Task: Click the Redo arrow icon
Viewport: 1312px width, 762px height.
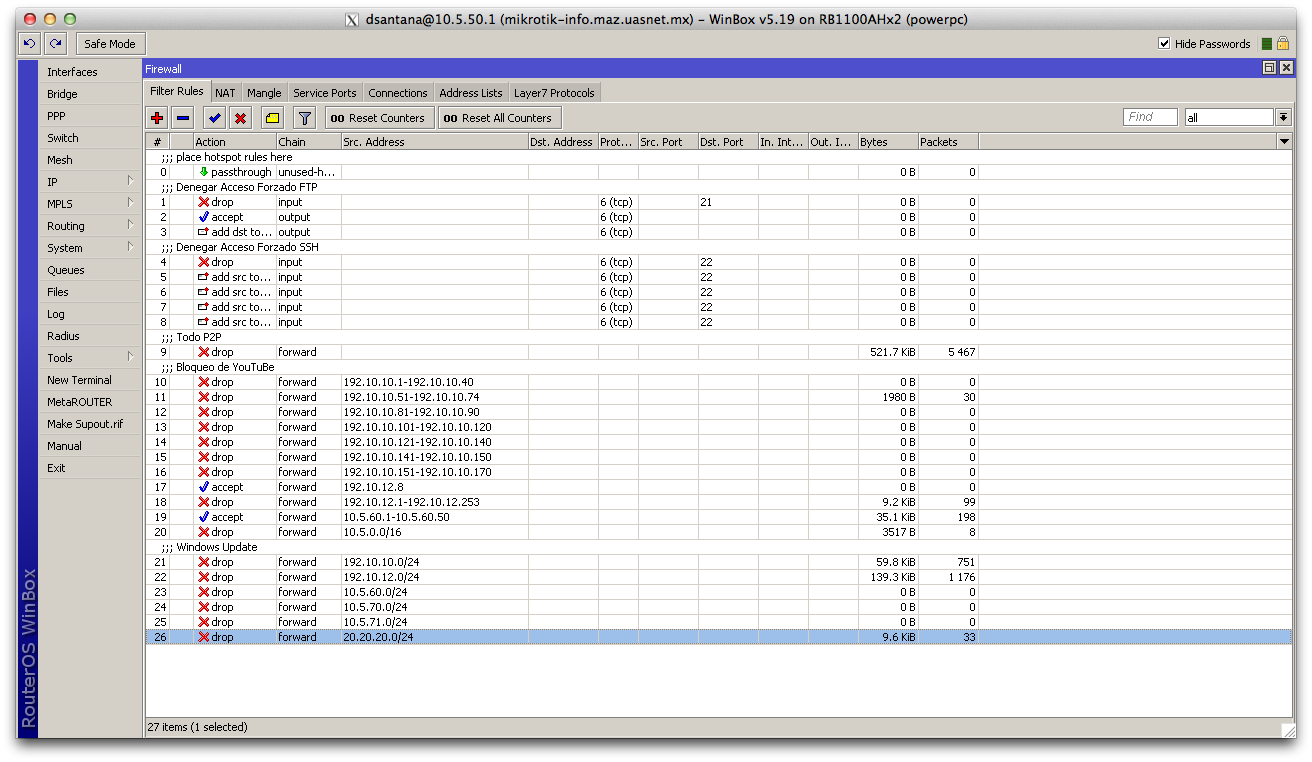Action: [x=56, y=44]
